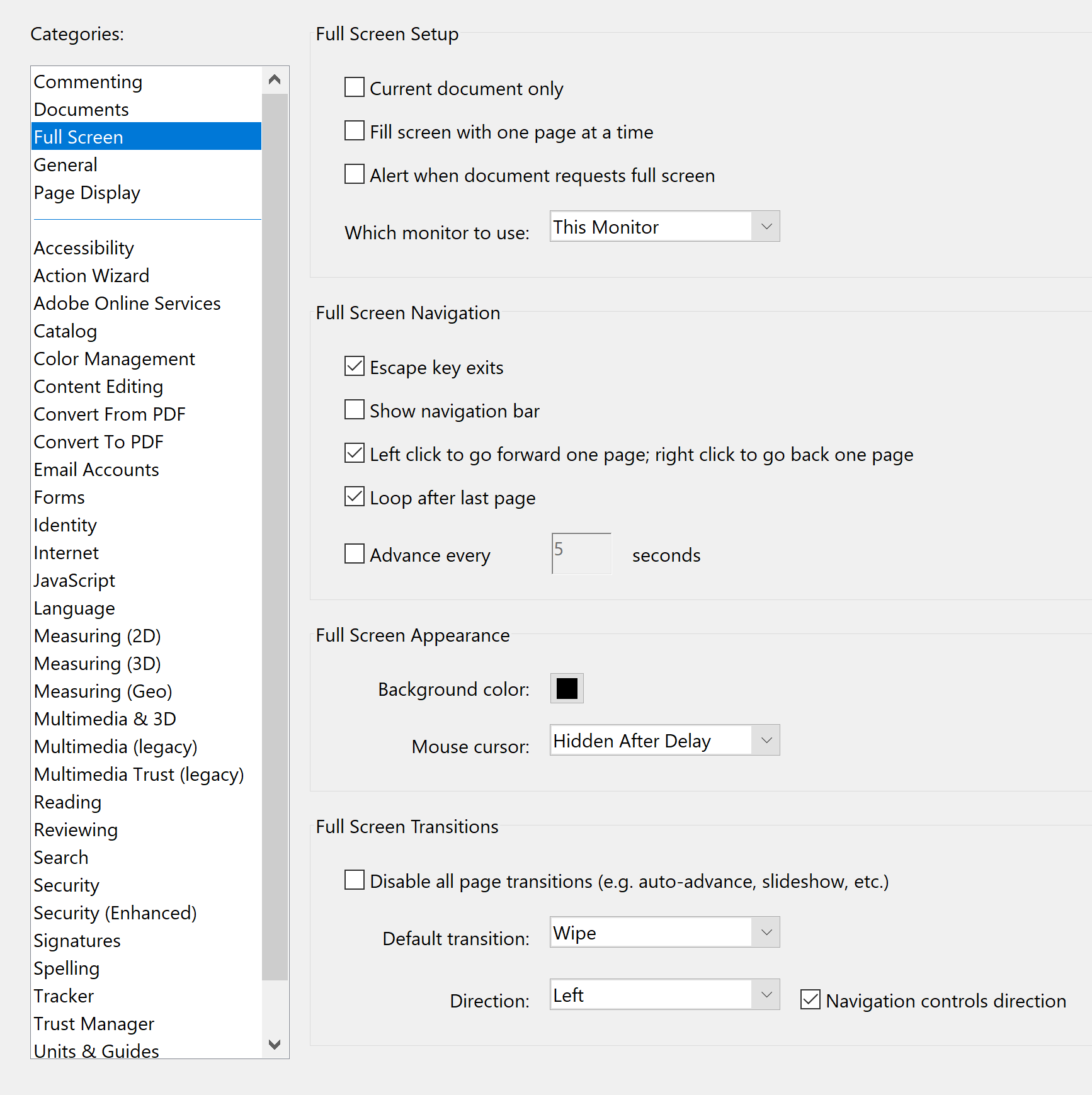
Task: Select Convert From PDF category
Action: pos(146,414)
